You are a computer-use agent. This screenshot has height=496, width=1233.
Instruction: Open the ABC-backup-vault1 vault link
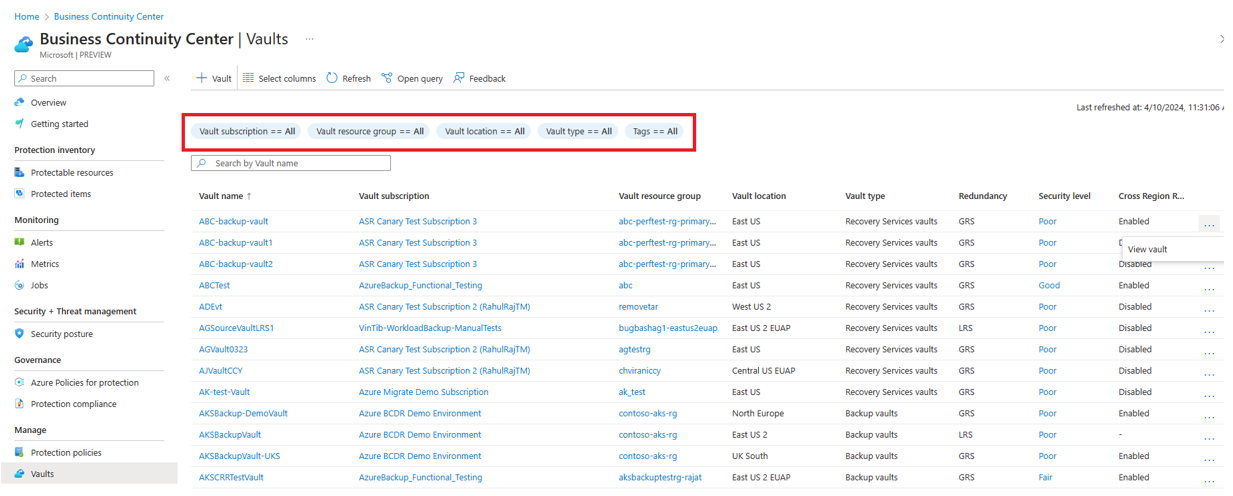pos(236,242)
